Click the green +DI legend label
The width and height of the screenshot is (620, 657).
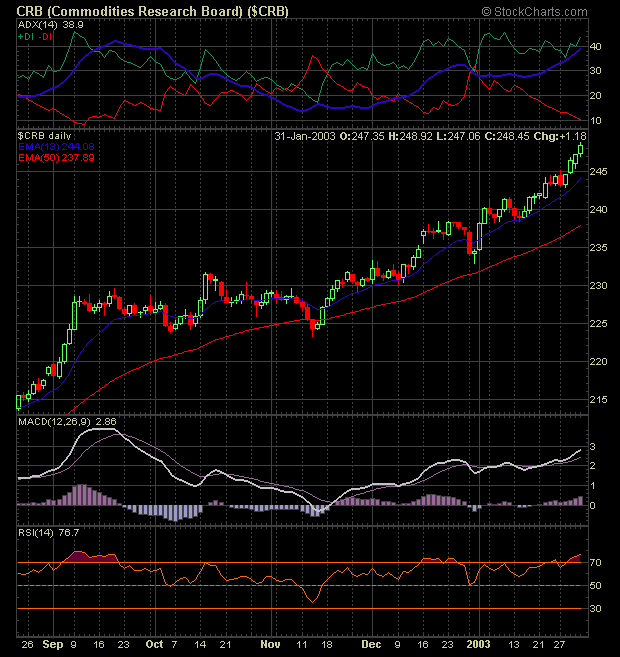pyautogui.click(x=26, y=37)
